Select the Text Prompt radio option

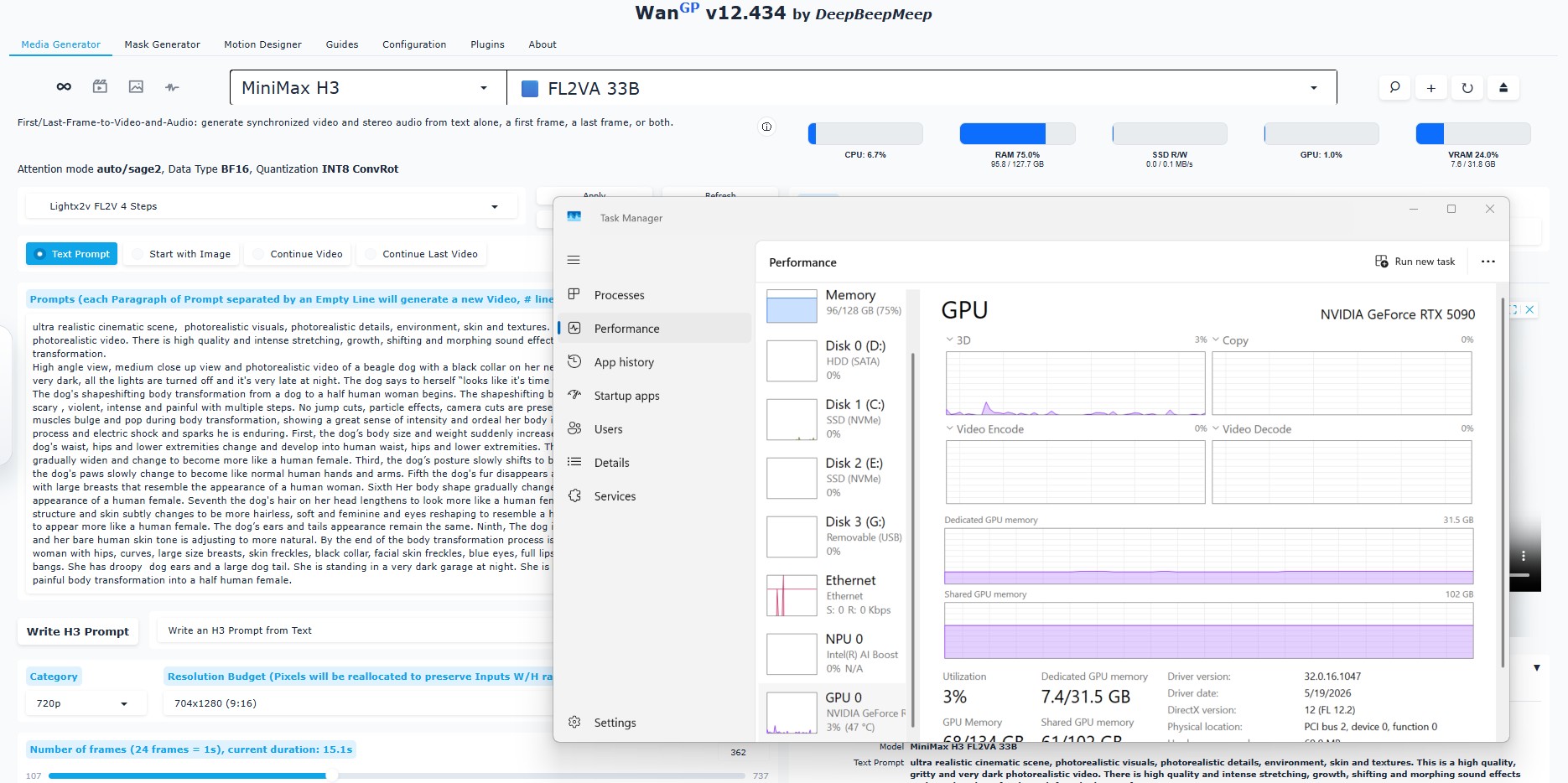(x=71, y=254)
